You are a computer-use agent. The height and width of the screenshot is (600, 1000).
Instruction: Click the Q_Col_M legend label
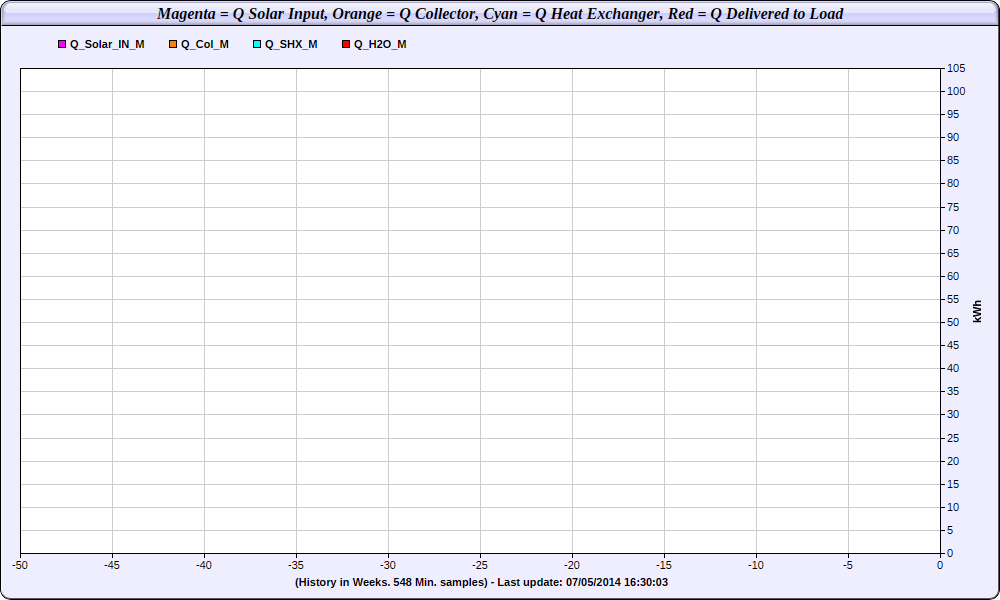pyautogui.click(x=205, y=44)
